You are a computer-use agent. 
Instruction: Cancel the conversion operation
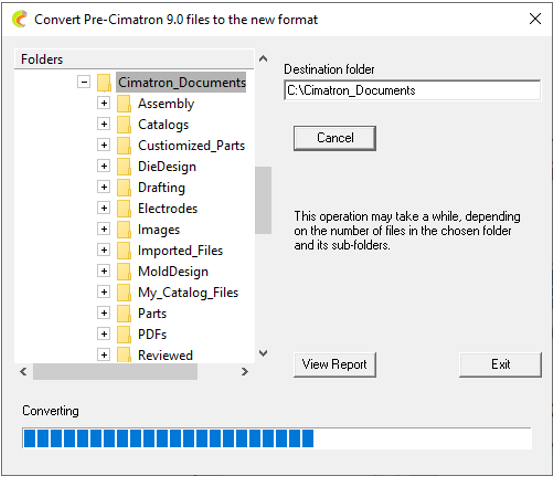click(335, 138)
